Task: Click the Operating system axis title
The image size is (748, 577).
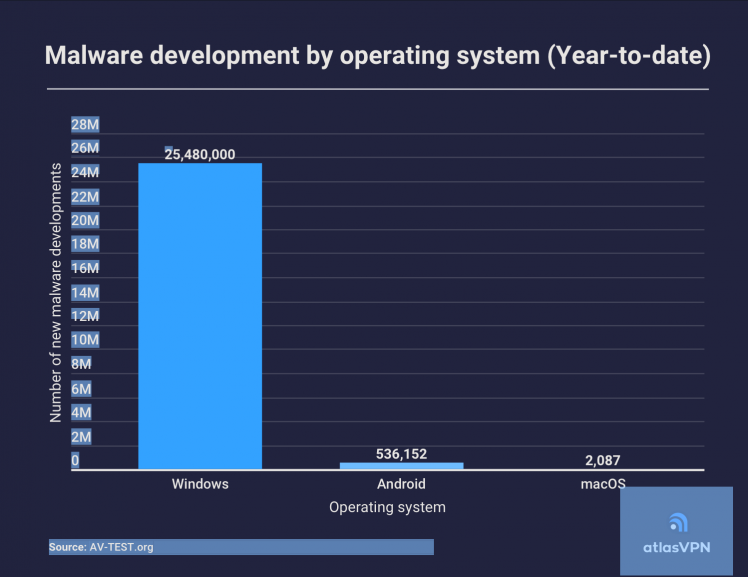Action: (387, 507)
